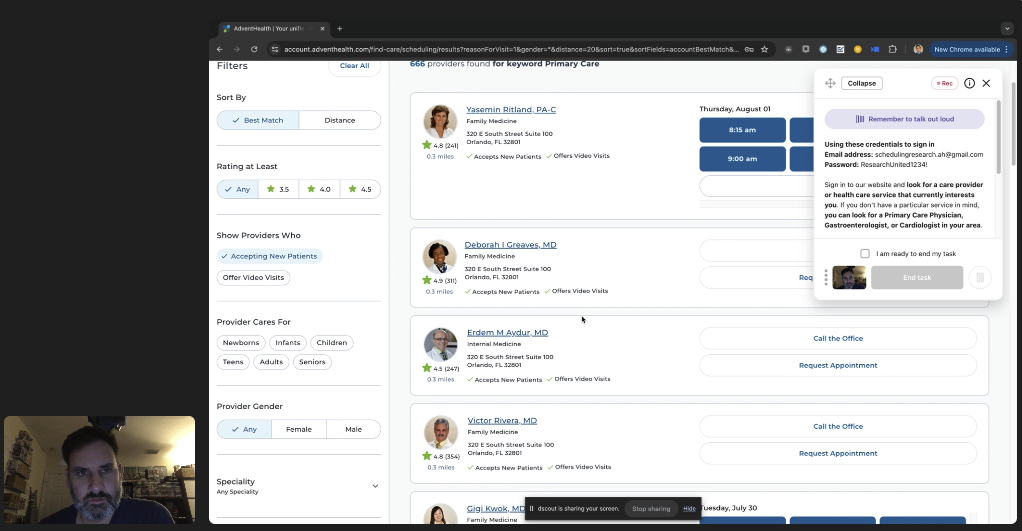The height and width of the screenshot is (531, 1022).
Task: Enable Offer Video Visits filter
Action: coord(253,278)
